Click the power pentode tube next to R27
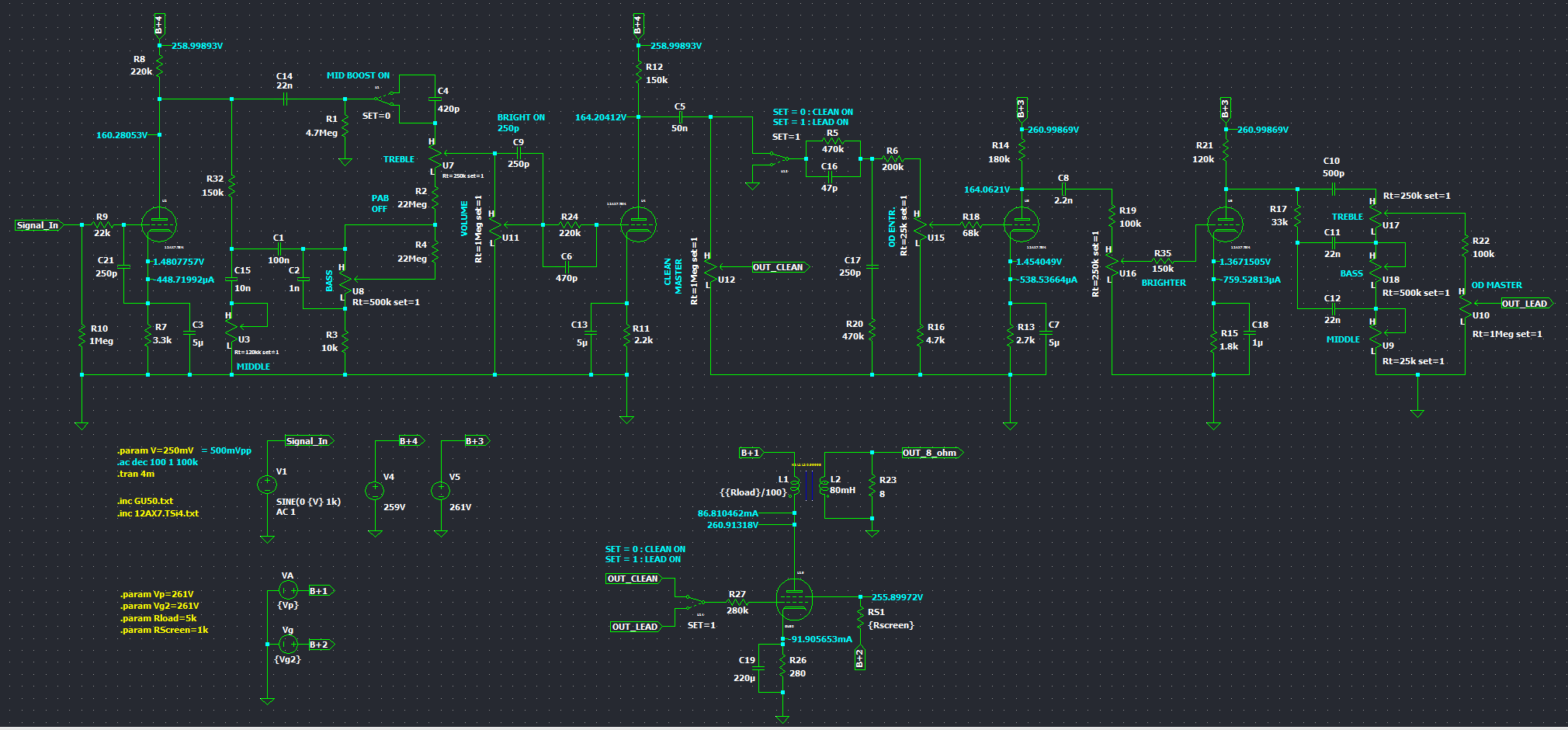The width and height of the screenshot is (1568, 730). [x=793, y=600]
